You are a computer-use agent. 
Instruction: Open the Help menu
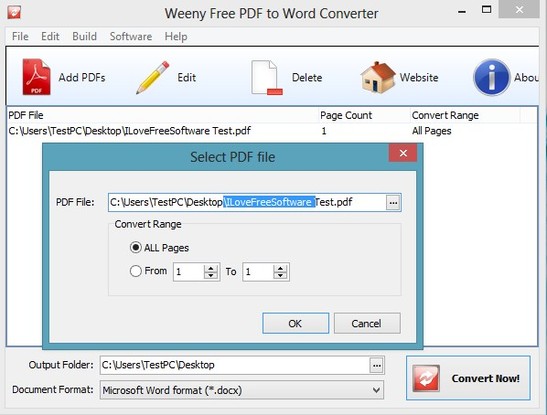tap(176, 36)
